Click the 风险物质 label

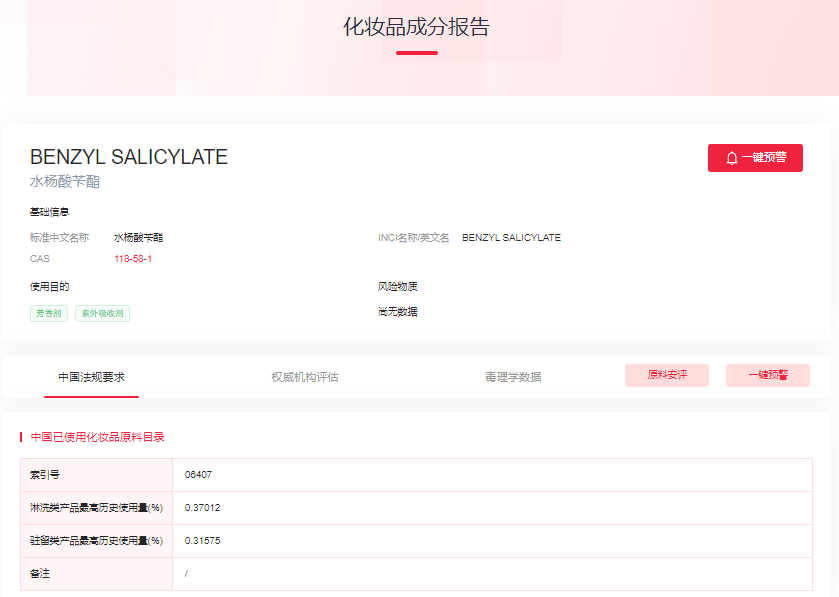[x=400, y=287]
